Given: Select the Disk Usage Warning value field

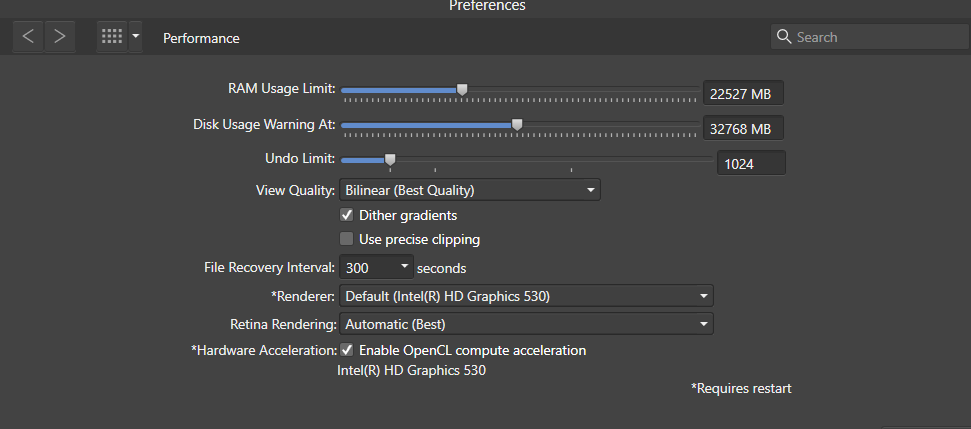Looking at the screenshot, I should [x=743, y=129].
